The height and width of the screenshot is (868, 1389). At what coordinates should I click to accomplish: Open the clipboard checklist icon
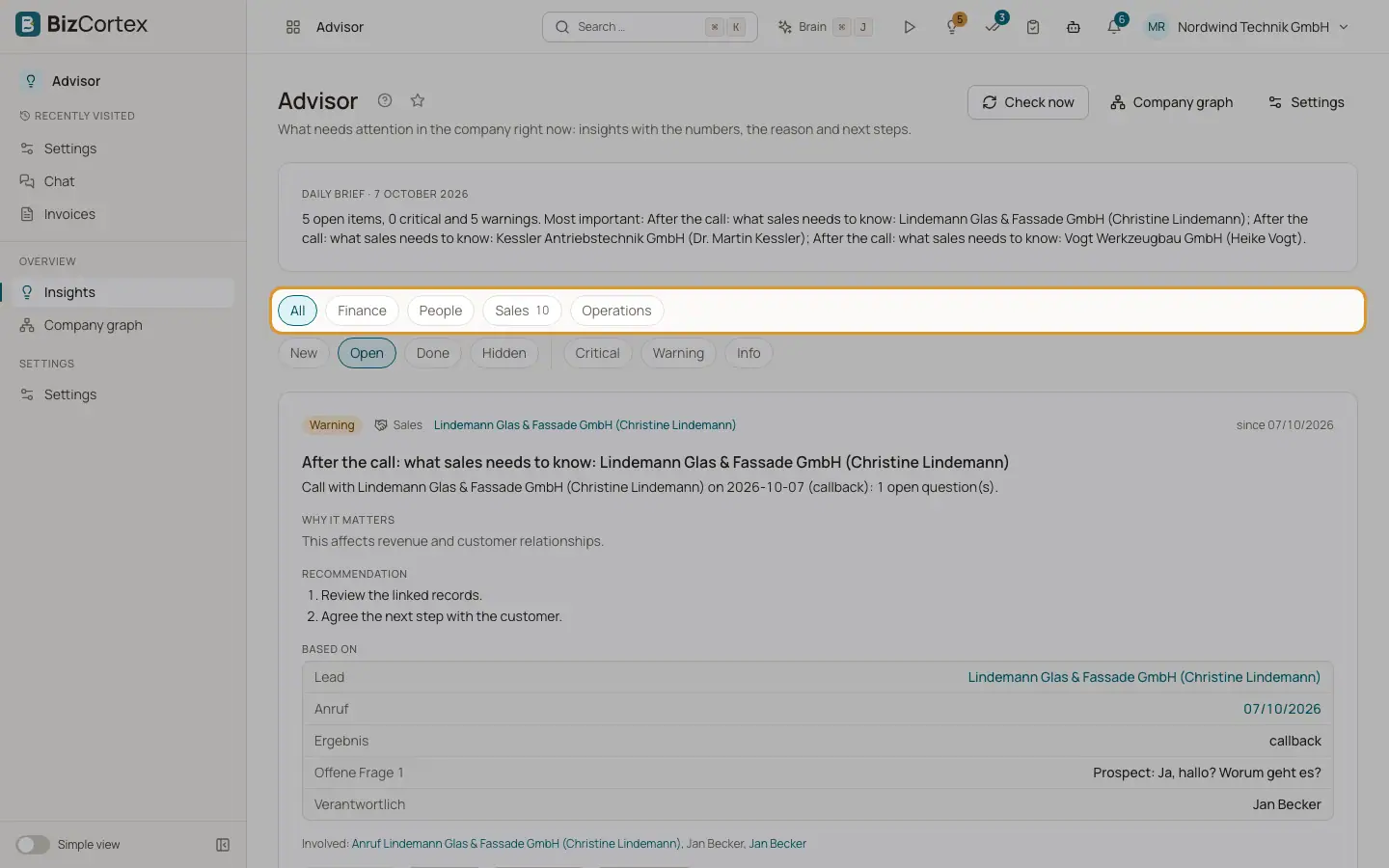click(x=1033, y=27)
